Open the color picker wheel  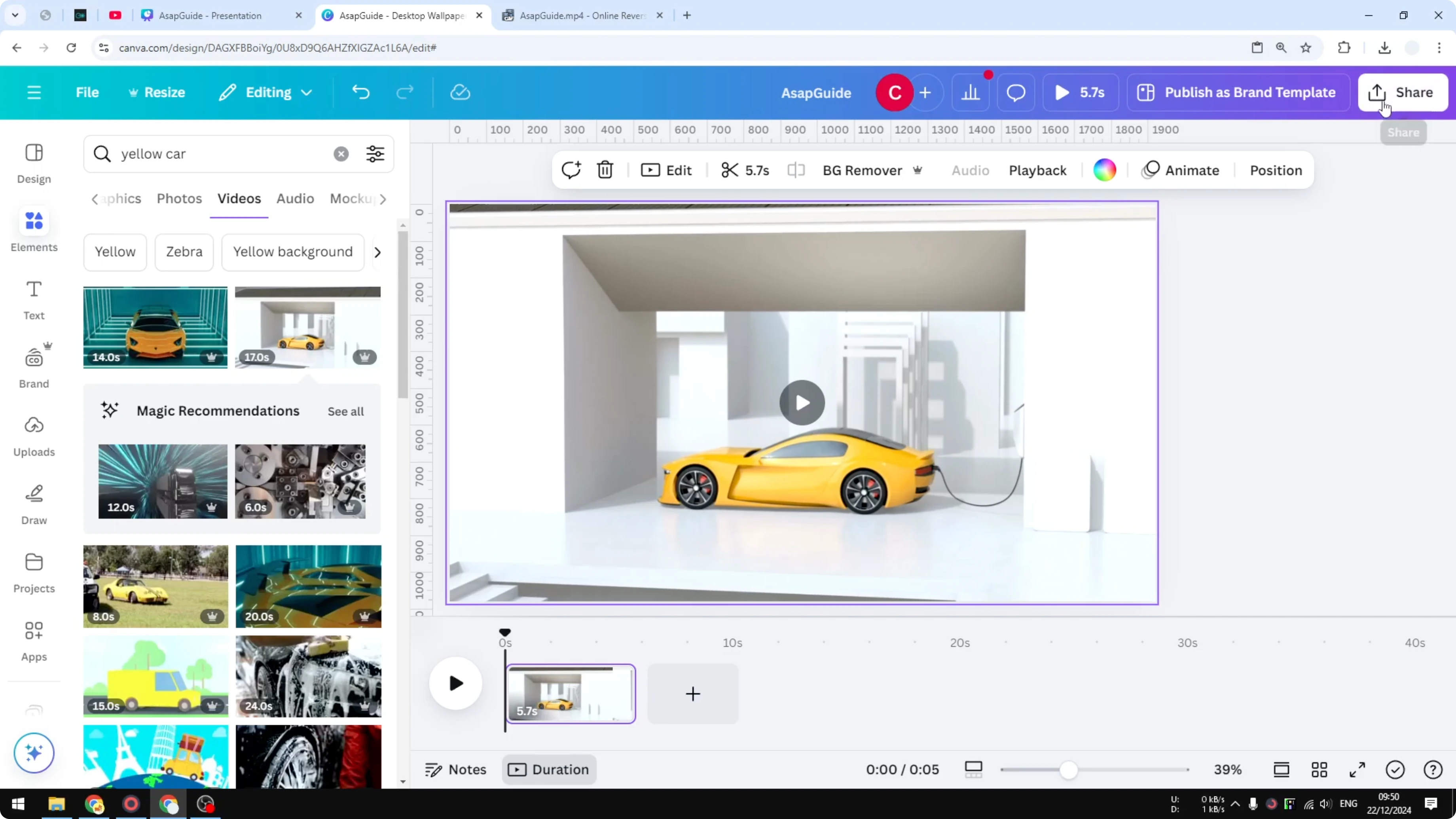1104,170
